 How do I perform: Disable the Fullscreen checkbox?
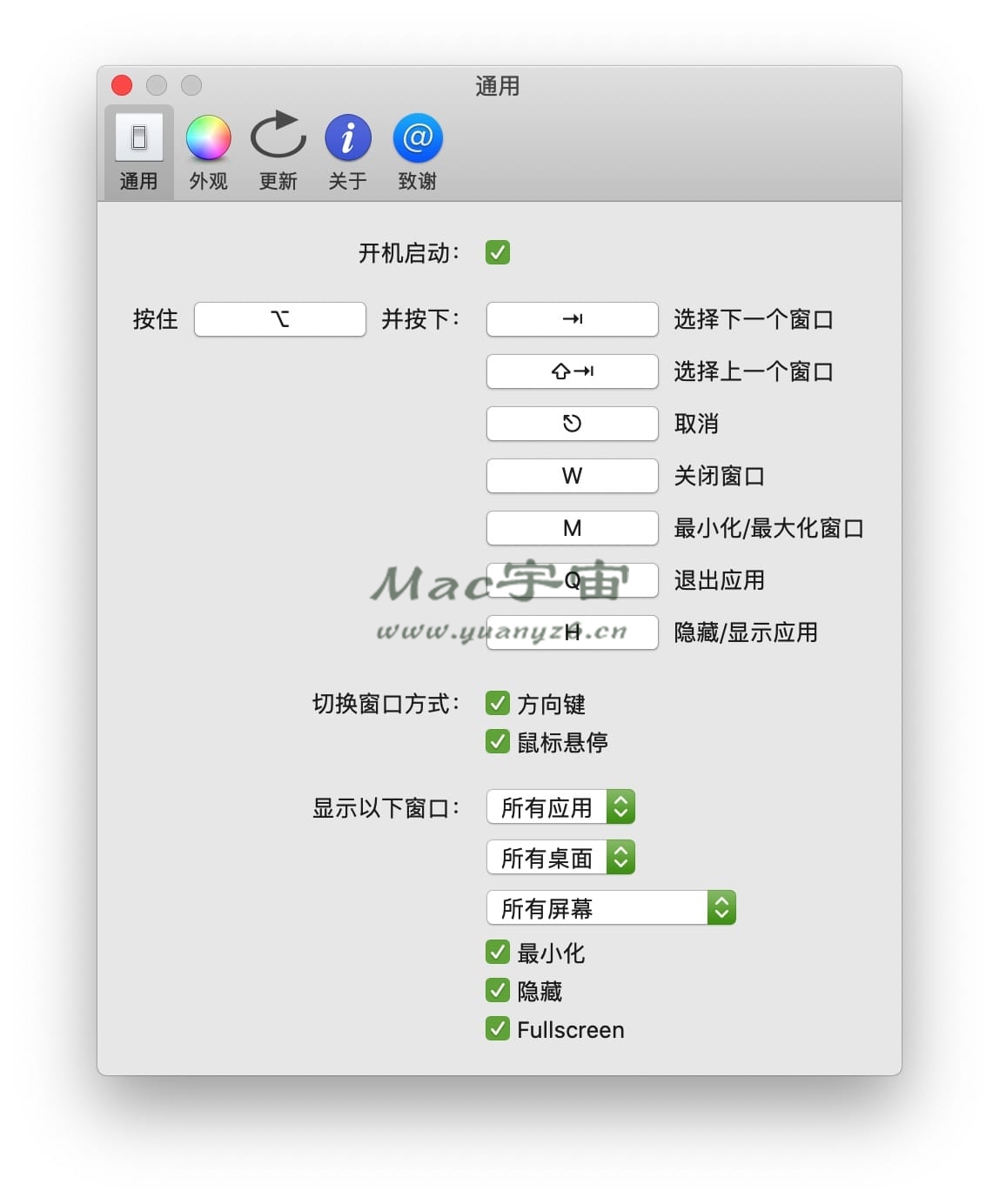[498, 1029]
